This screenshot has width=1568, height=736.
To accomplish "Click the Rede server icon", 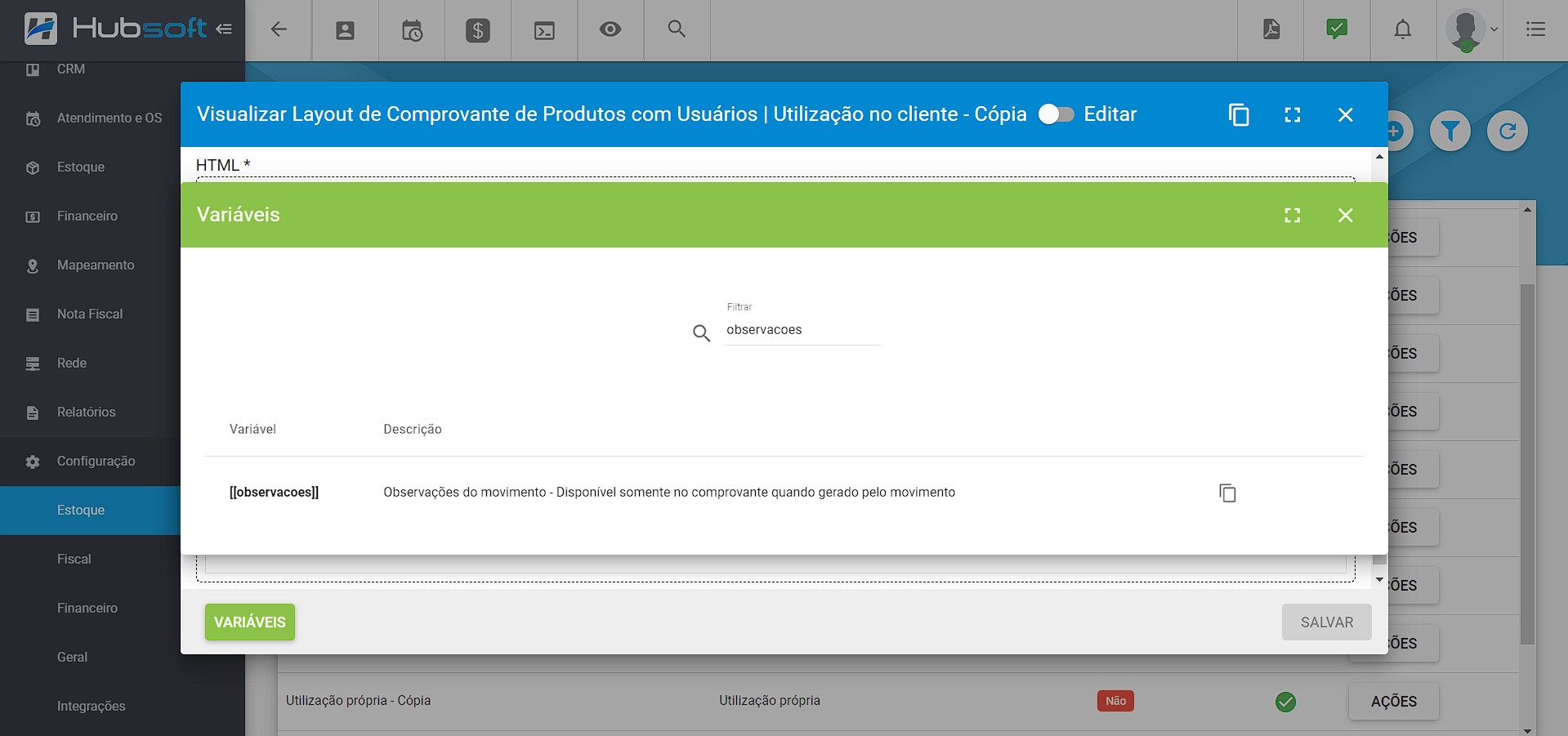I will pos(33,364).
